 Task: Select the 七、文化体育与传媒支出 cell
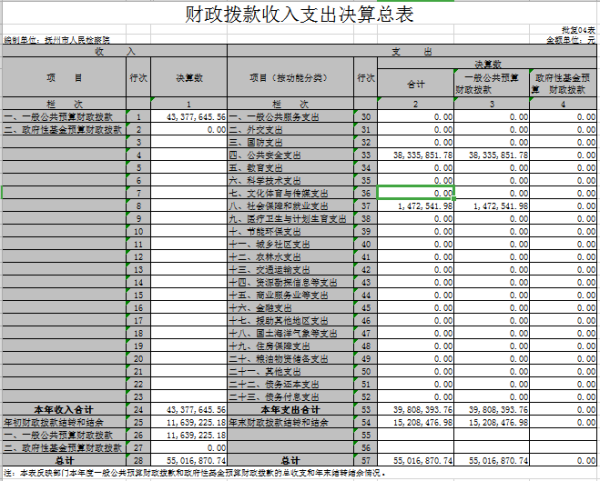[x=290, y=193]
